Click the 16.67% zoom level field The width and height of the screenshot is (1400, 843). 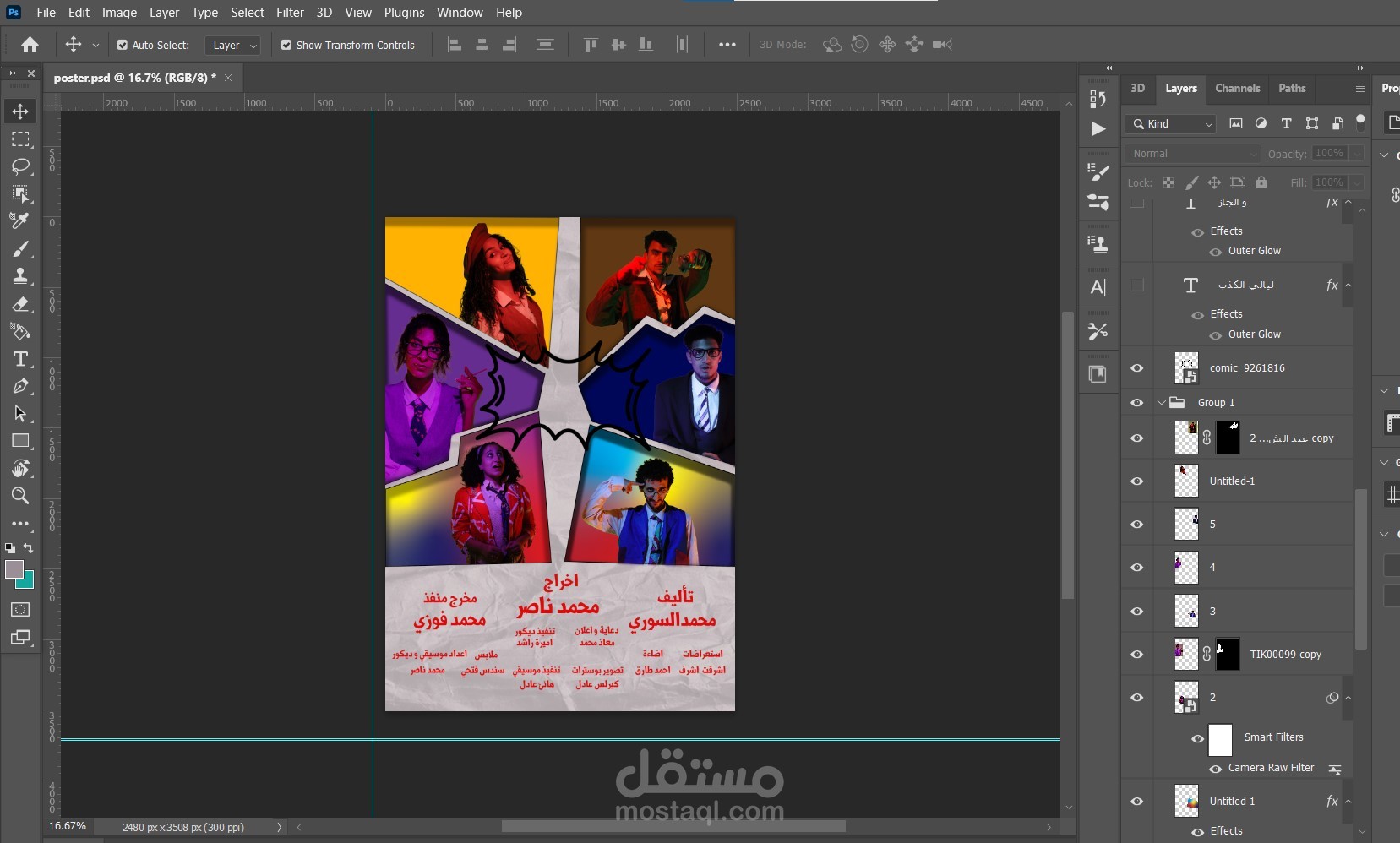tap(68, 827)
